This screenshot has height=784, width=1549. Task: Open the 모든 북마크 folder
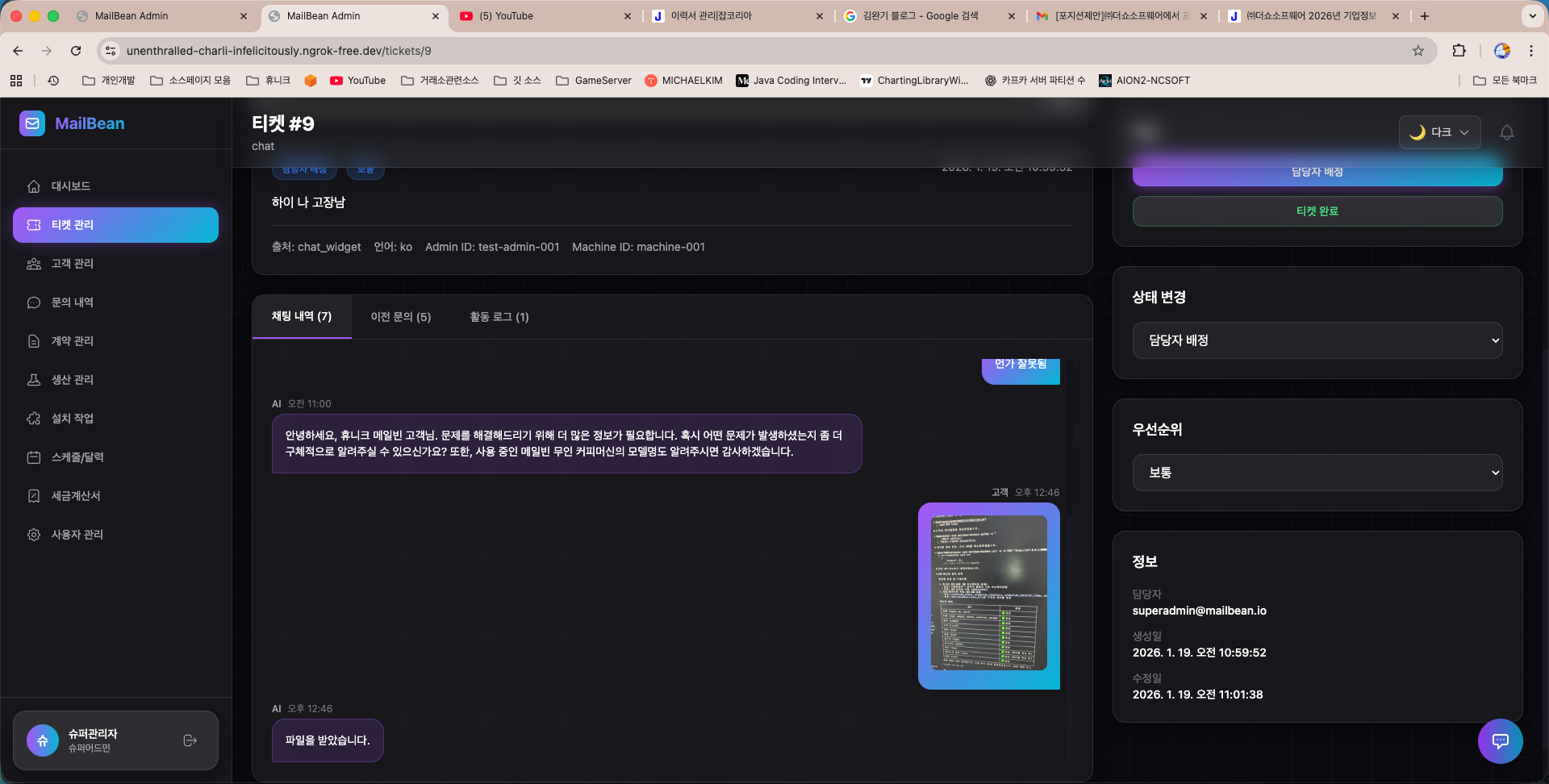pos(1505,81)
